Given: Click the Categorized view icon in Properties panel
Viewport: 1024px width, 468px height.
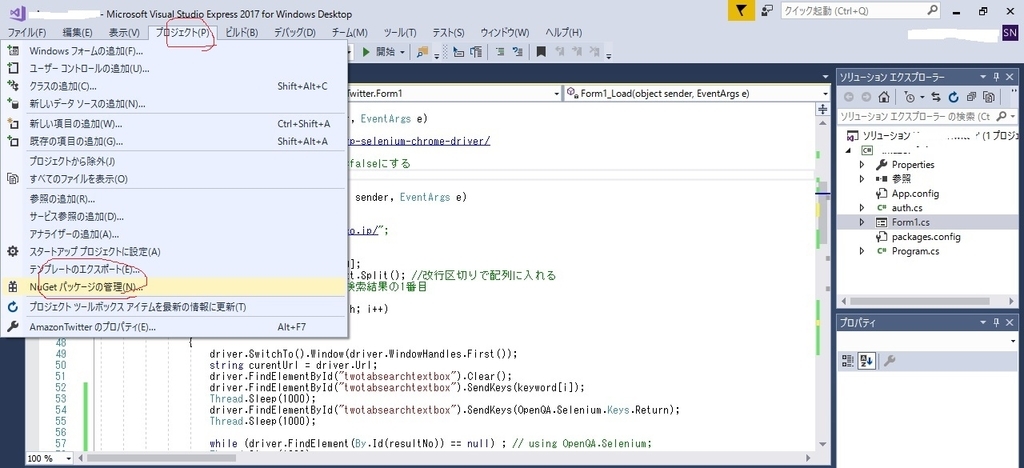Looking at the screenshot, I should (x=848, y=360).
